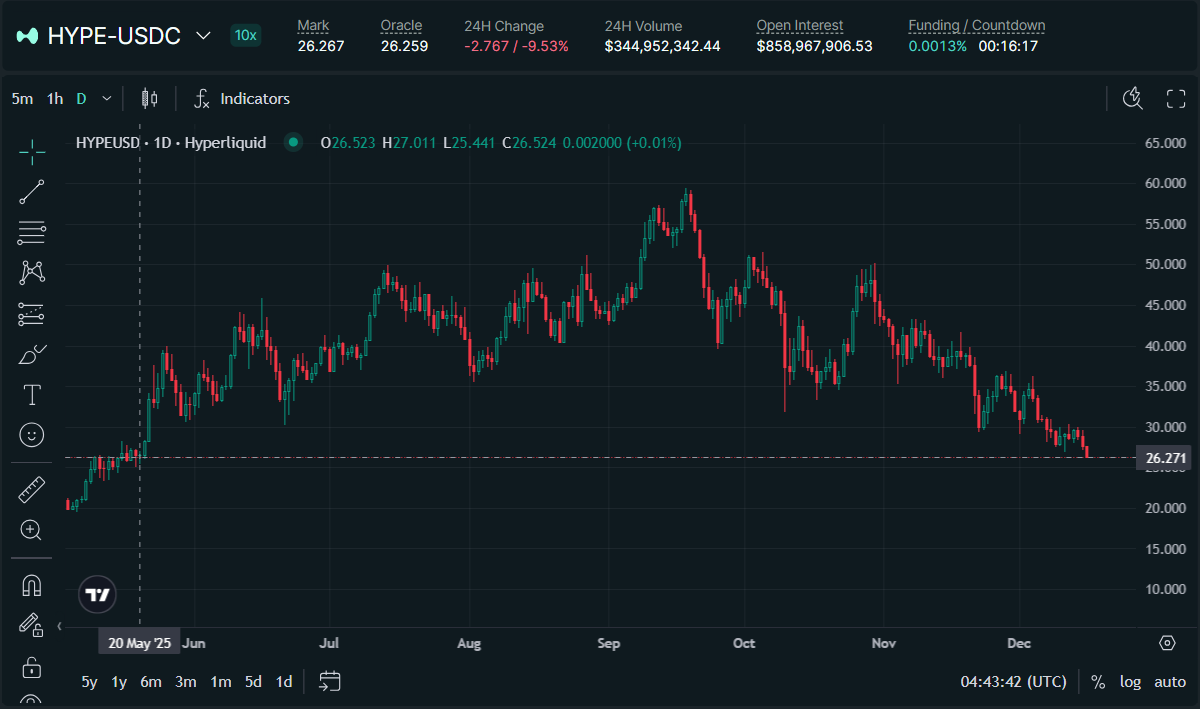The height and width of the screenshot is (709, 1200).
Task: Toggle percent scale mode
Action: coord(1098,682)
